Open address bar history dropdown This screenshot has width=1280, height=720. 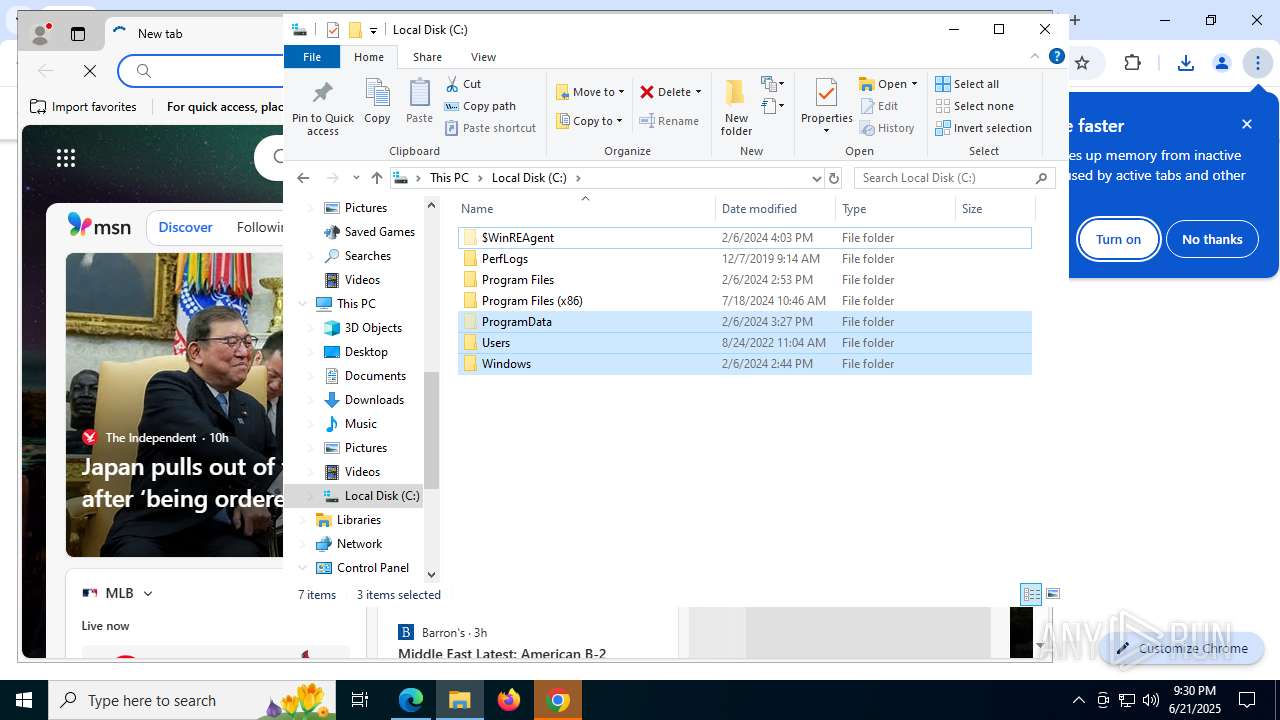(816, 178)
